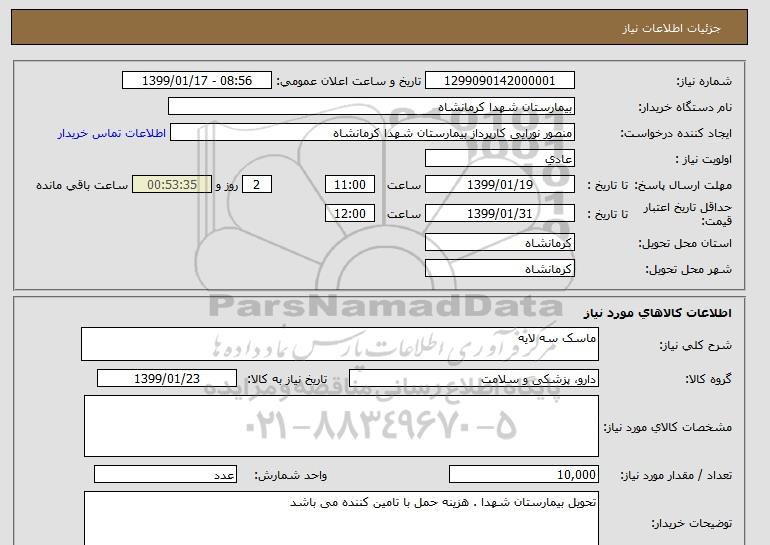Click the مهلت ارسال پاسخ label
The height and width of the screenshot is (545, 770).
click(x=683, y=185)
